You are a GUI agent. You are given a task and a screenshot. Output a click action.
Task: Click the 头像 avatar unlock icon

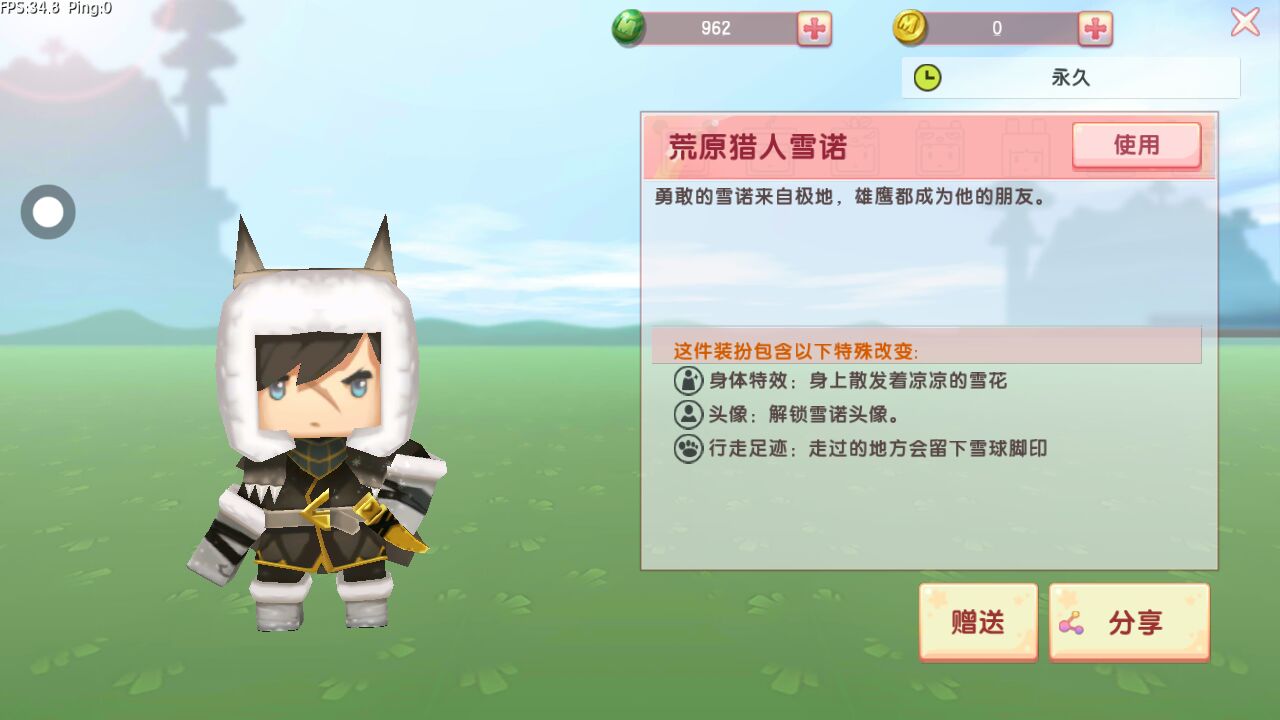click(x=689, y=414)
